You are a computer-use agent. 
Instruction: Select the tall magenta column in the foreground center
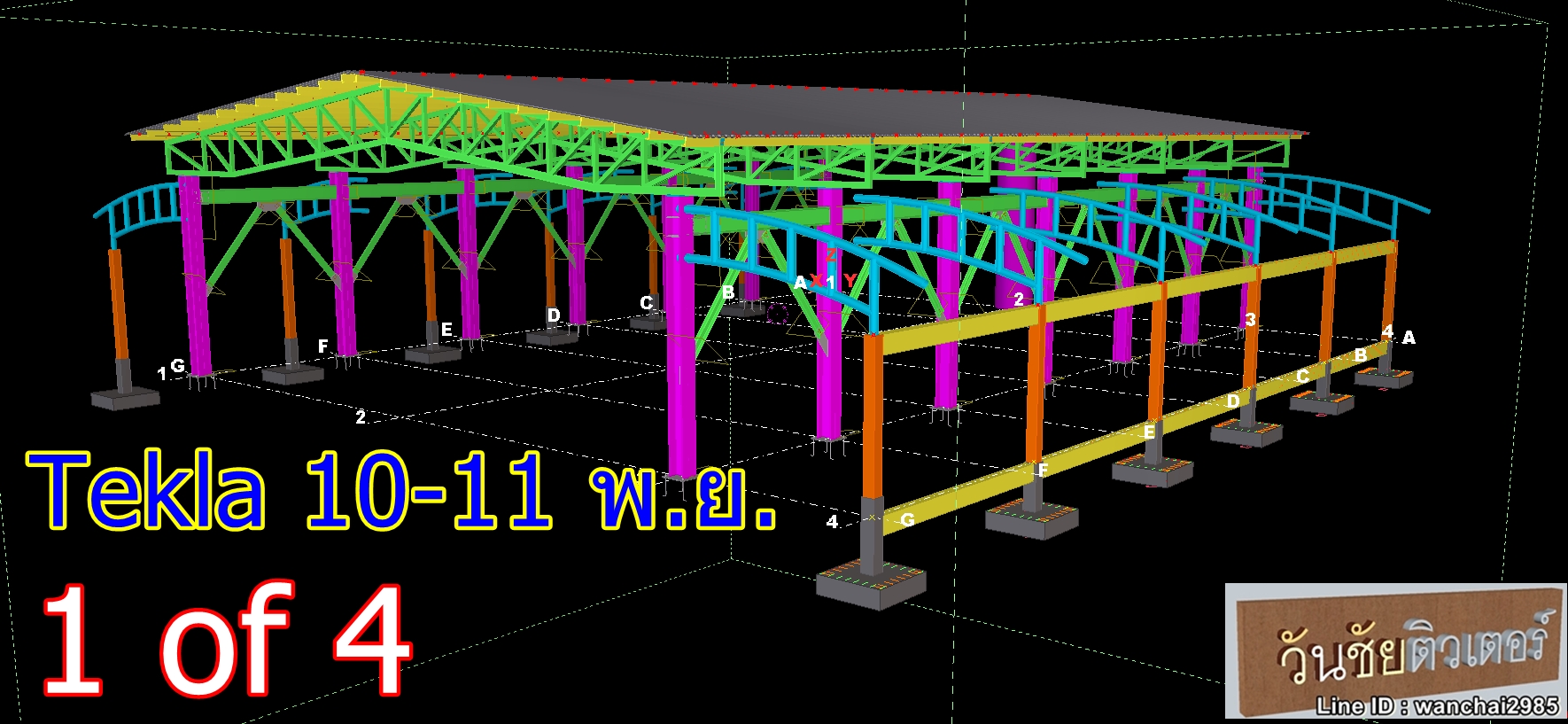click(679, 354)
